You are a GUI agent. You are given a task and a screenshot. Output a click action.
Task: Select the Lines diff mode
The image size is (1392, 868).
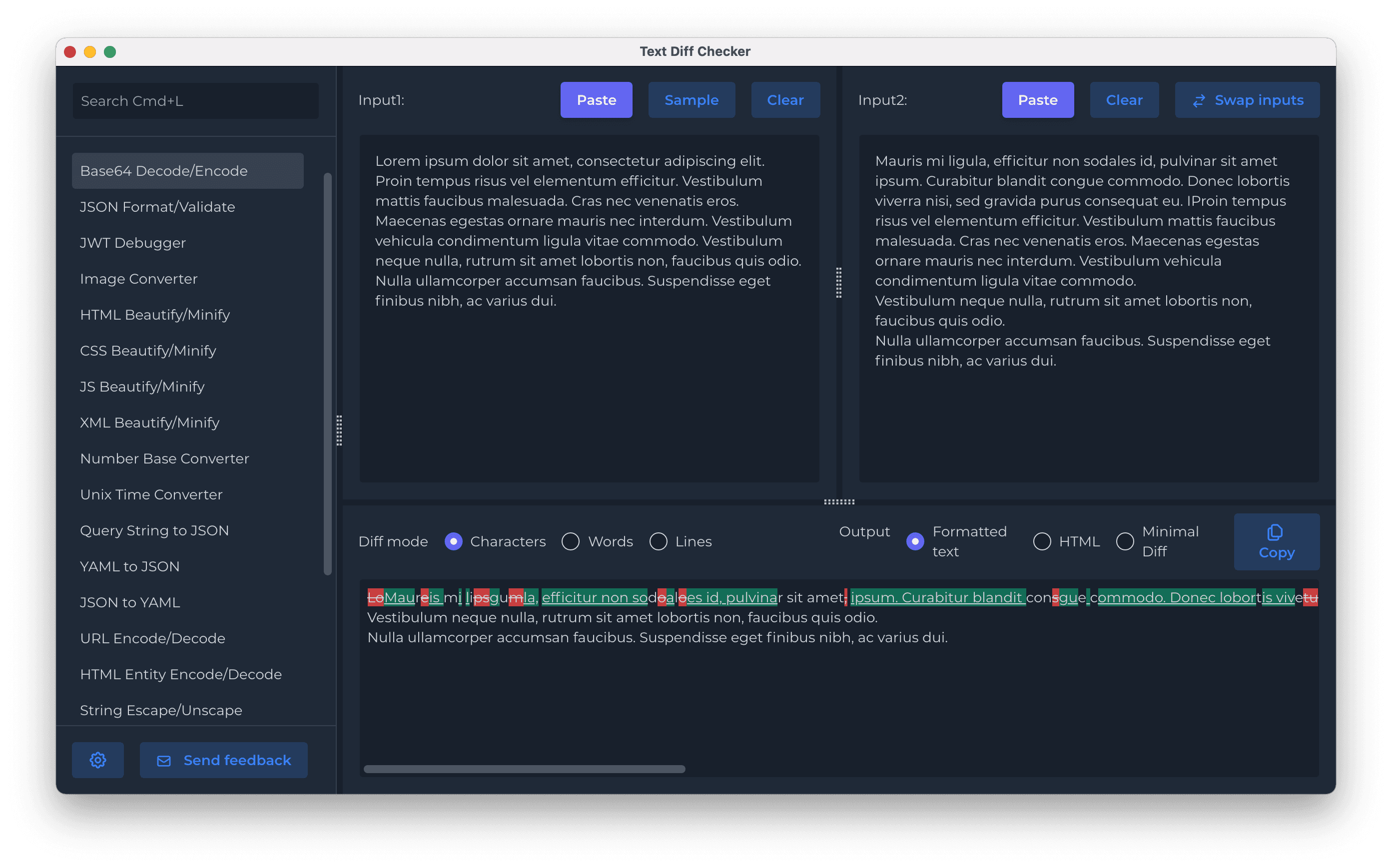pyautogui.click(x=658, y=541)
